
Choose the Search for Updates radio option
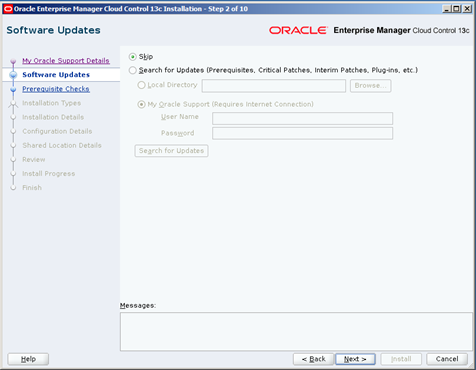133,70
